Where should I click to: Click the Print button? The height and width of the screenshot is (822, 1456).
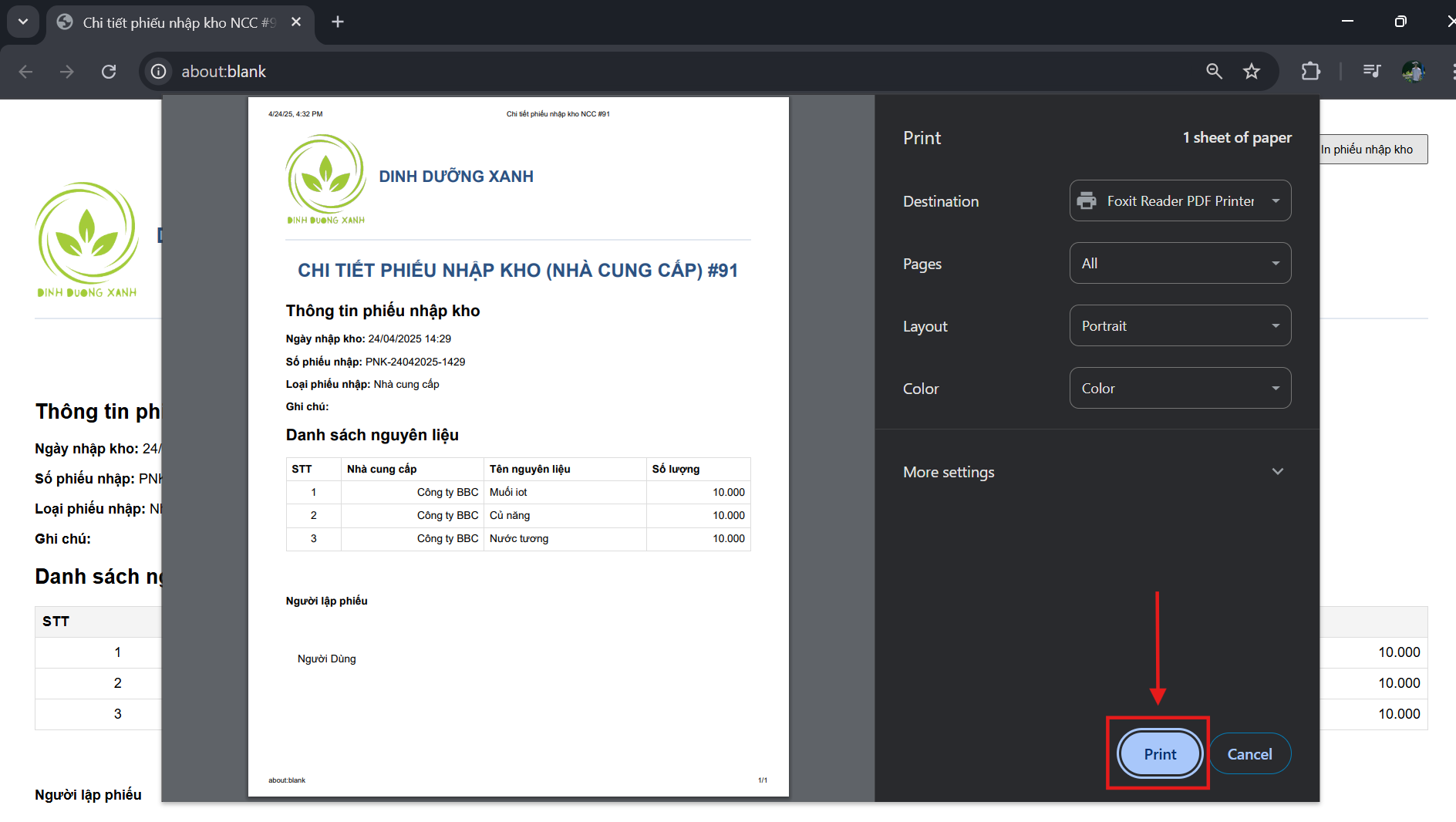point(1160,754)
